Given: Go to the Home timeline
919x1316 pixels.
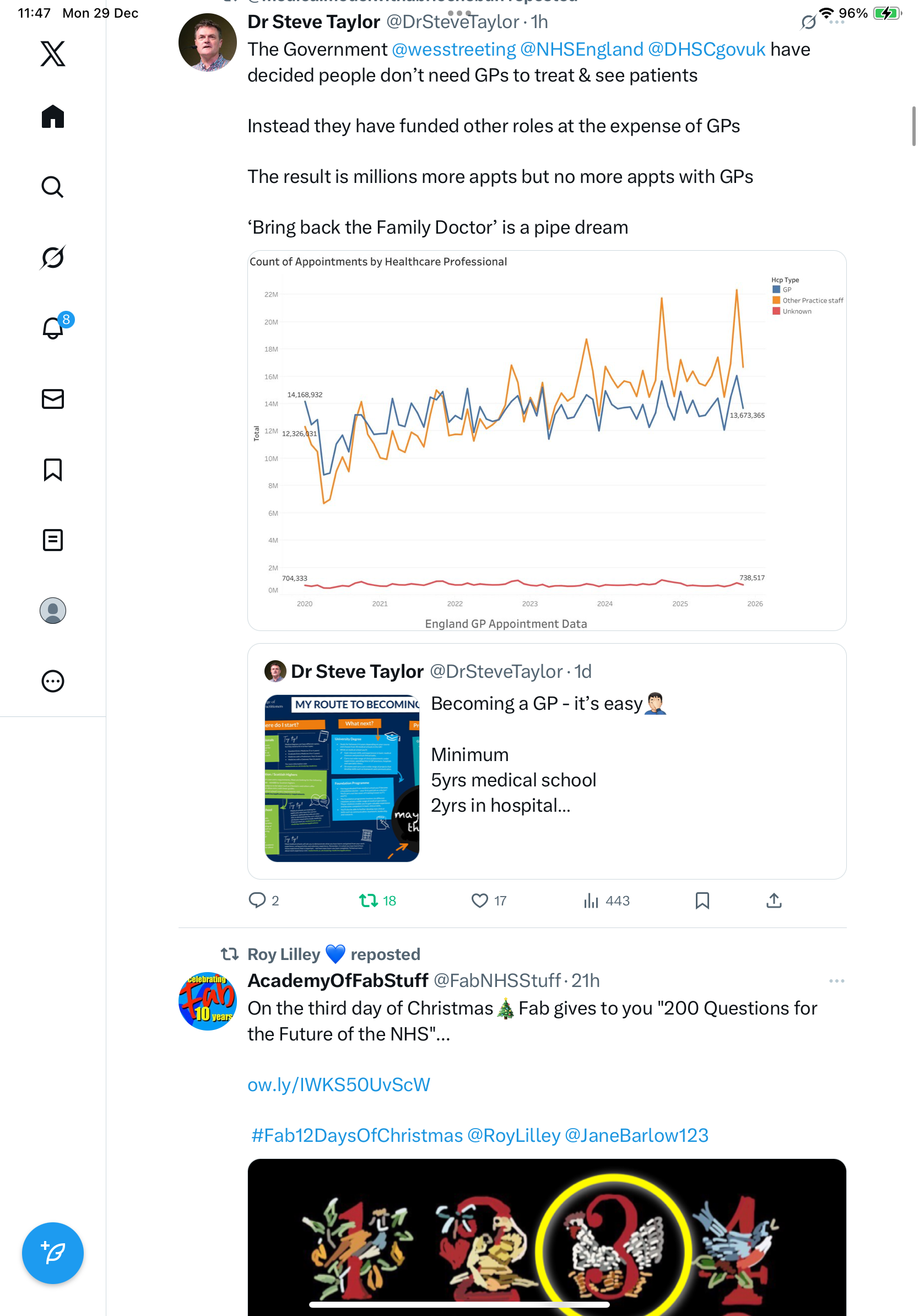Looking at the screenshot, I should click(x=53, y=117).
